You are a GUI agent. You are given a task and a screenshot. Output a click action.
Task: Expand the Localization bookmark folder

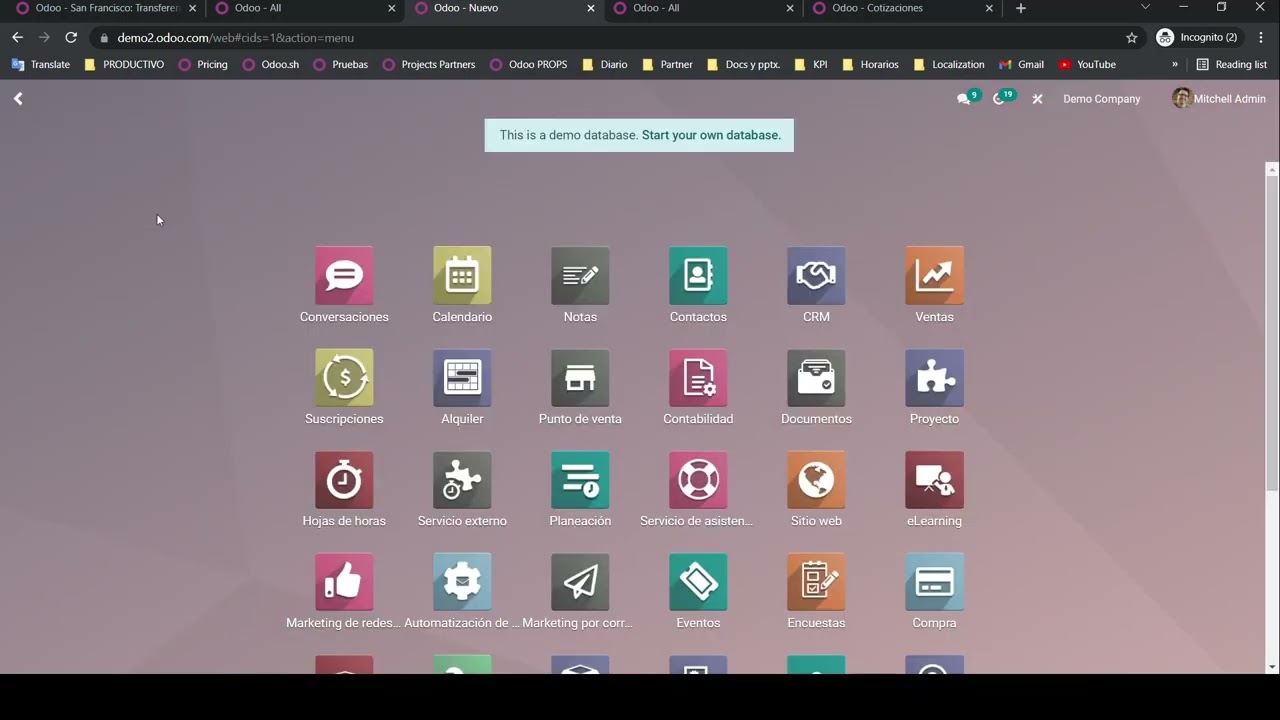[948, 64]
